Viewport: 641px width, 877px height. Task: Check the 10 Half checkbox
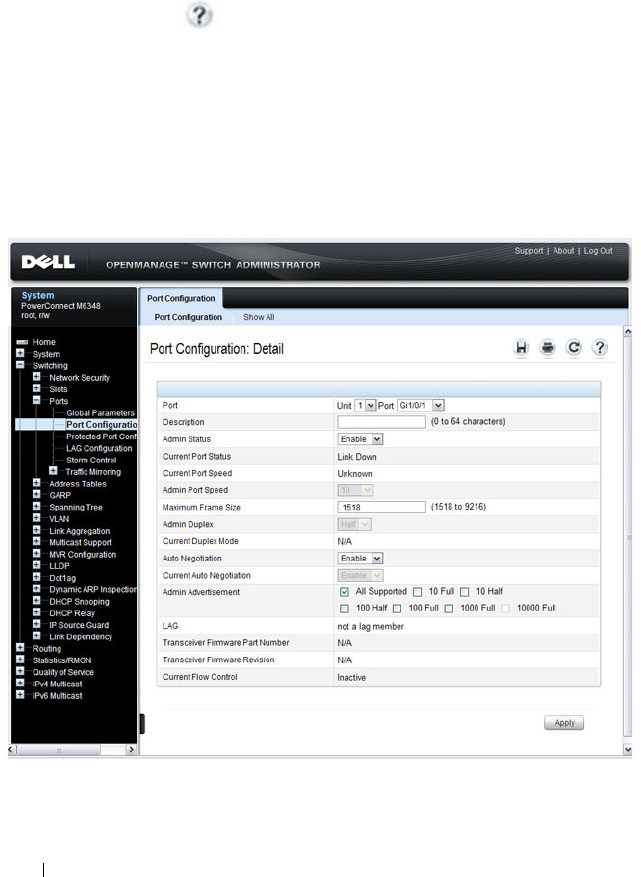(x=464, y=592)
